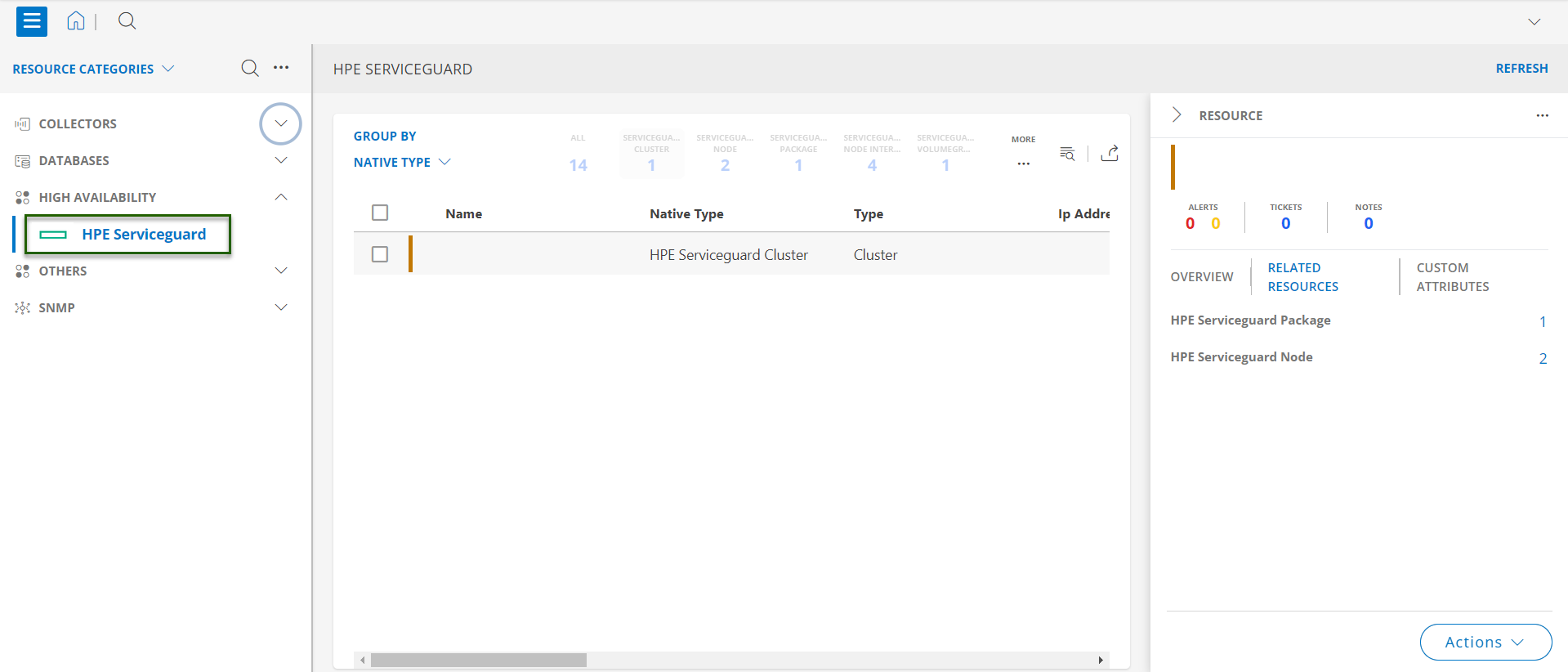Collapse the High Availability category
Image resolution: width=1568 pixels, height=672 pixels.
[x=280, y=197]
